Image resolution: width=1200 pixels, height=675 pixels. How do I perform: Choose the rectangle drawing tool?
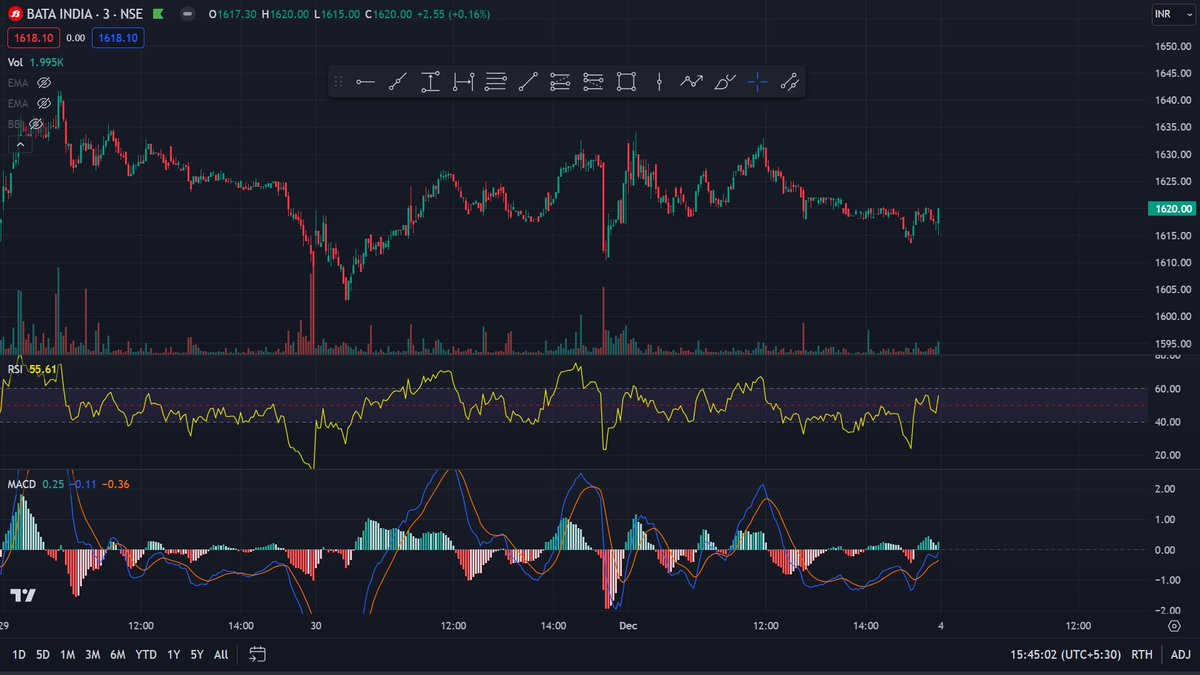(x=626, y=82)
